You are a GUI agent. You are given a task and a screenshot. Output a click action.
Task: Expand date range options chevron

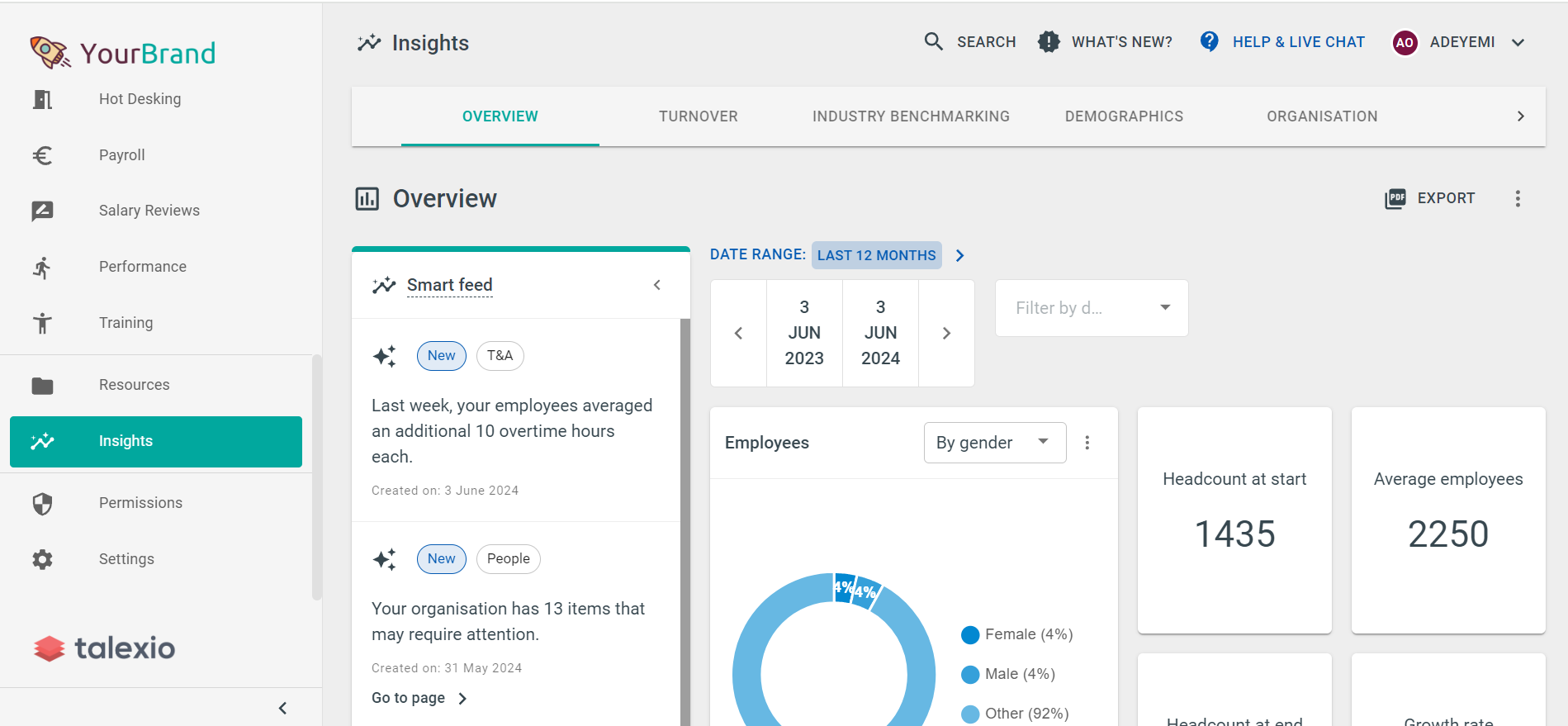click(959, 255)
